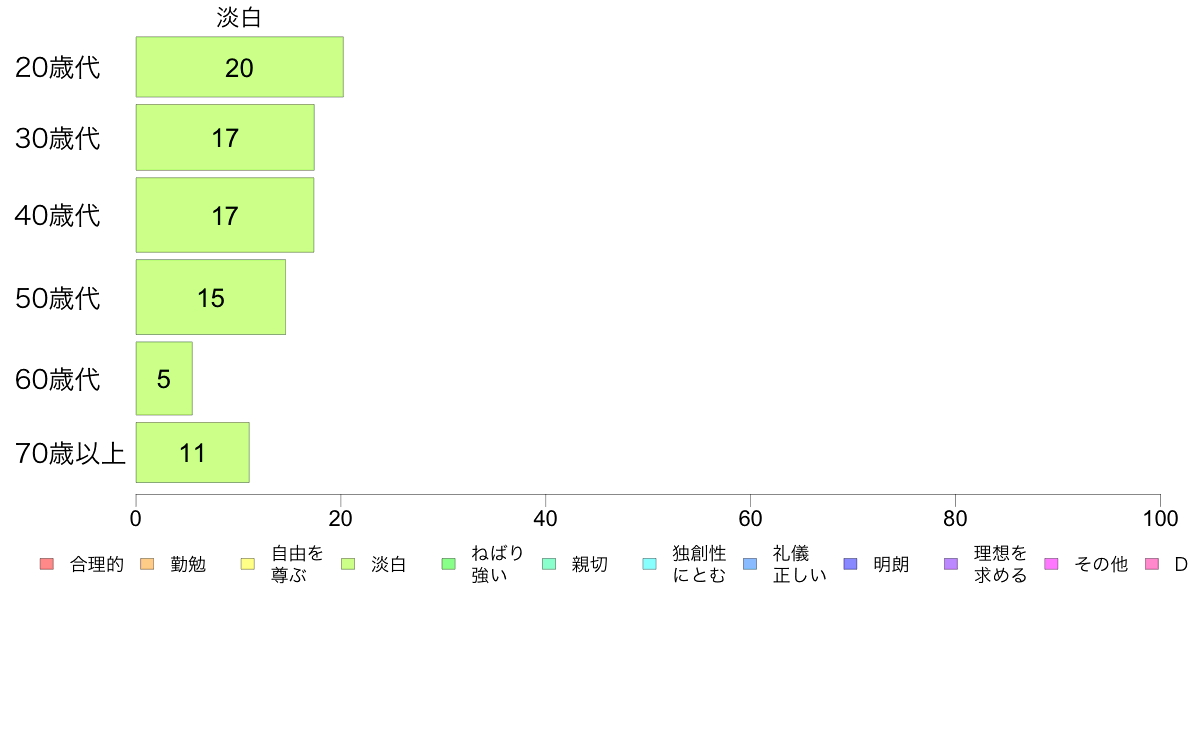
Task: Select the 70歳以上 bar showing 11
Action: [x=192, y=453]
